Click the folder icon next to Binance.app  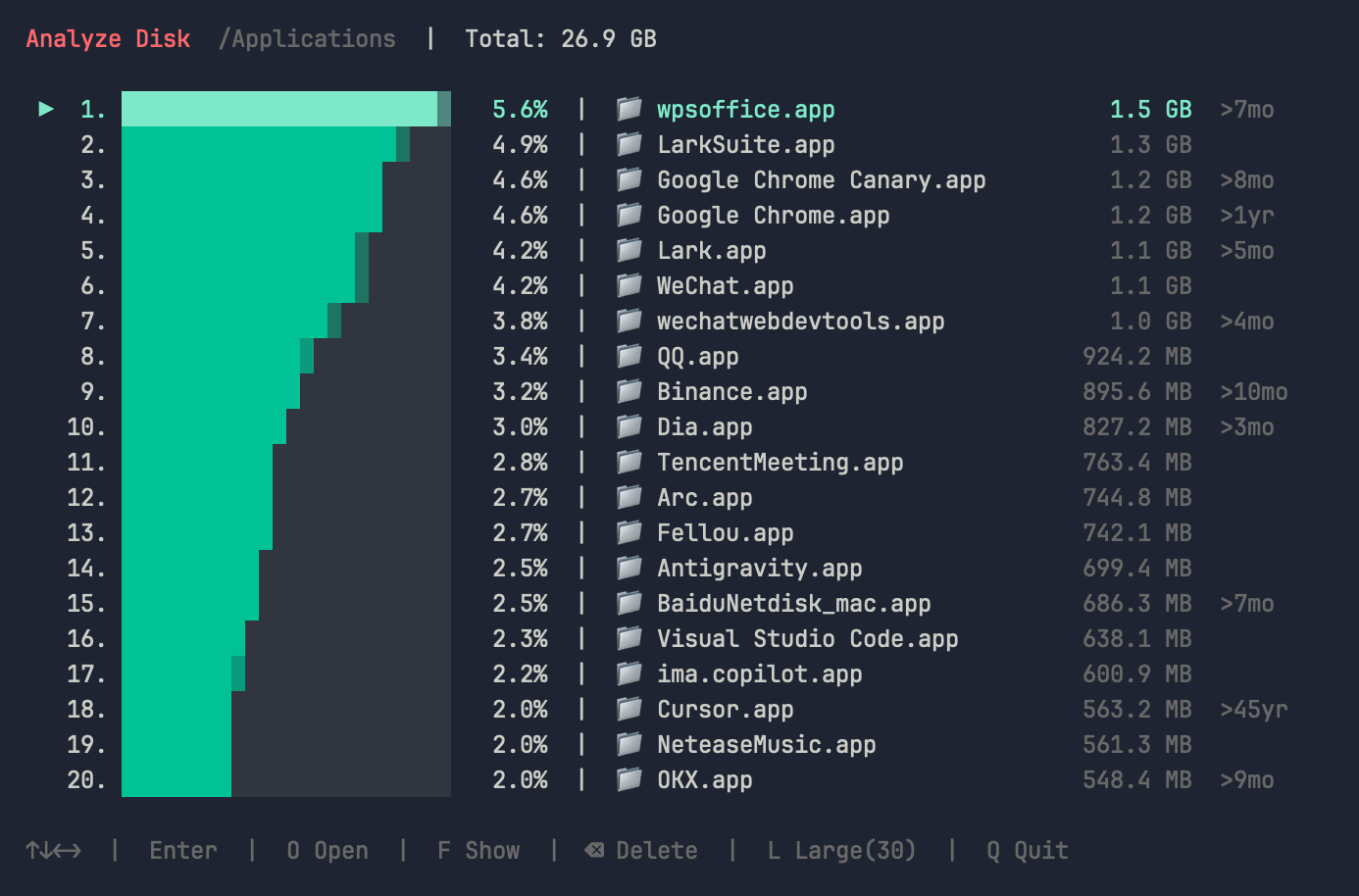click(x=629, y=391)
